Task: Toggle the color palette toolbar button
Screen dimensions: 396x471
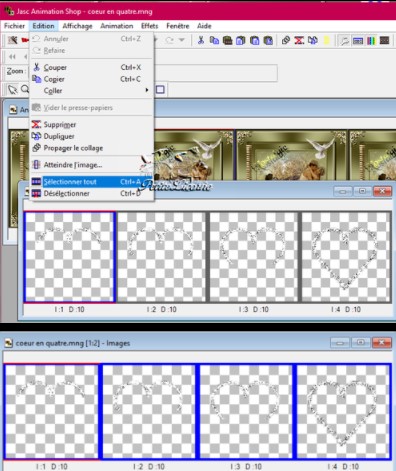Action: tap(371, 41)
